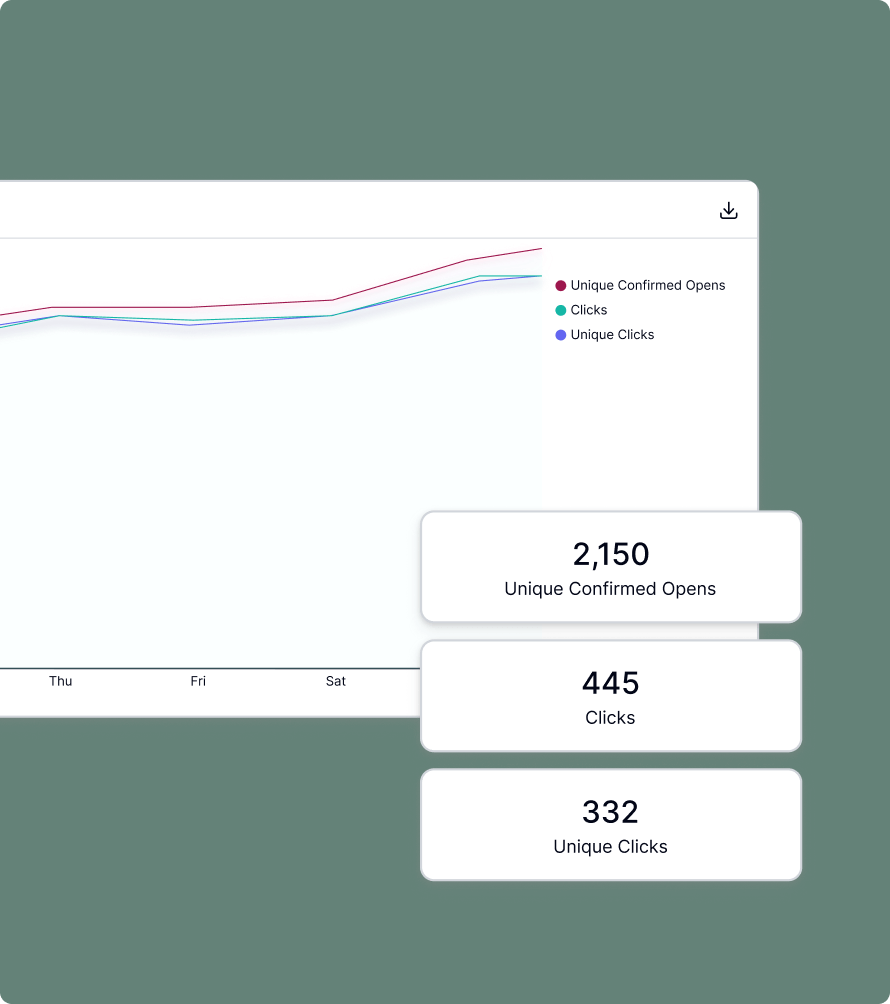Viewport: 890px width, 1004px height.
Task: Click the teal Clicks legend dot
Action: (x=561, y=310)
